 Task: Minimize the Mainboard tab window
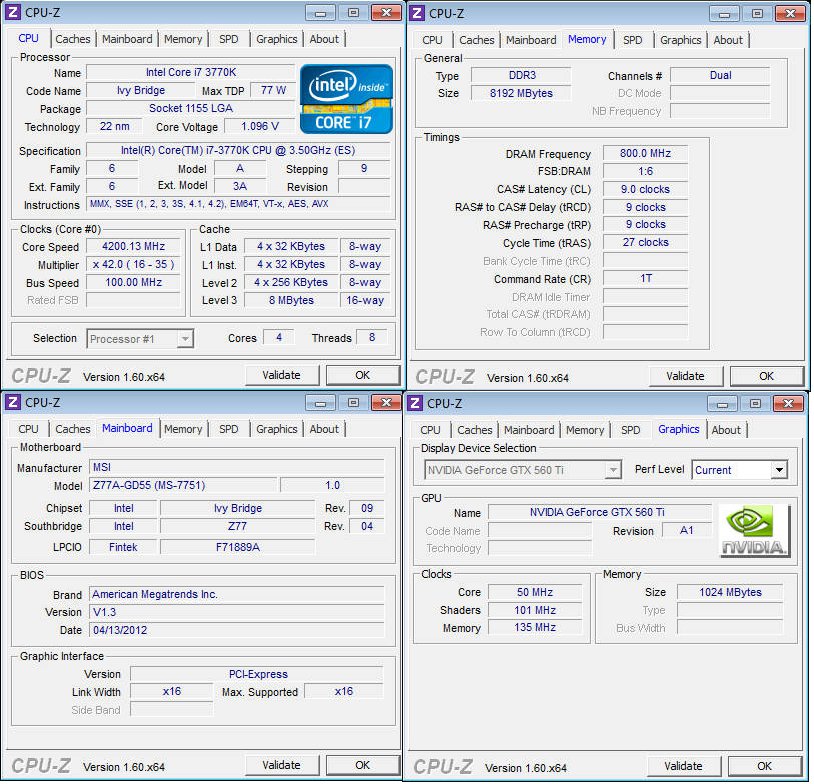tap(320, 403)
